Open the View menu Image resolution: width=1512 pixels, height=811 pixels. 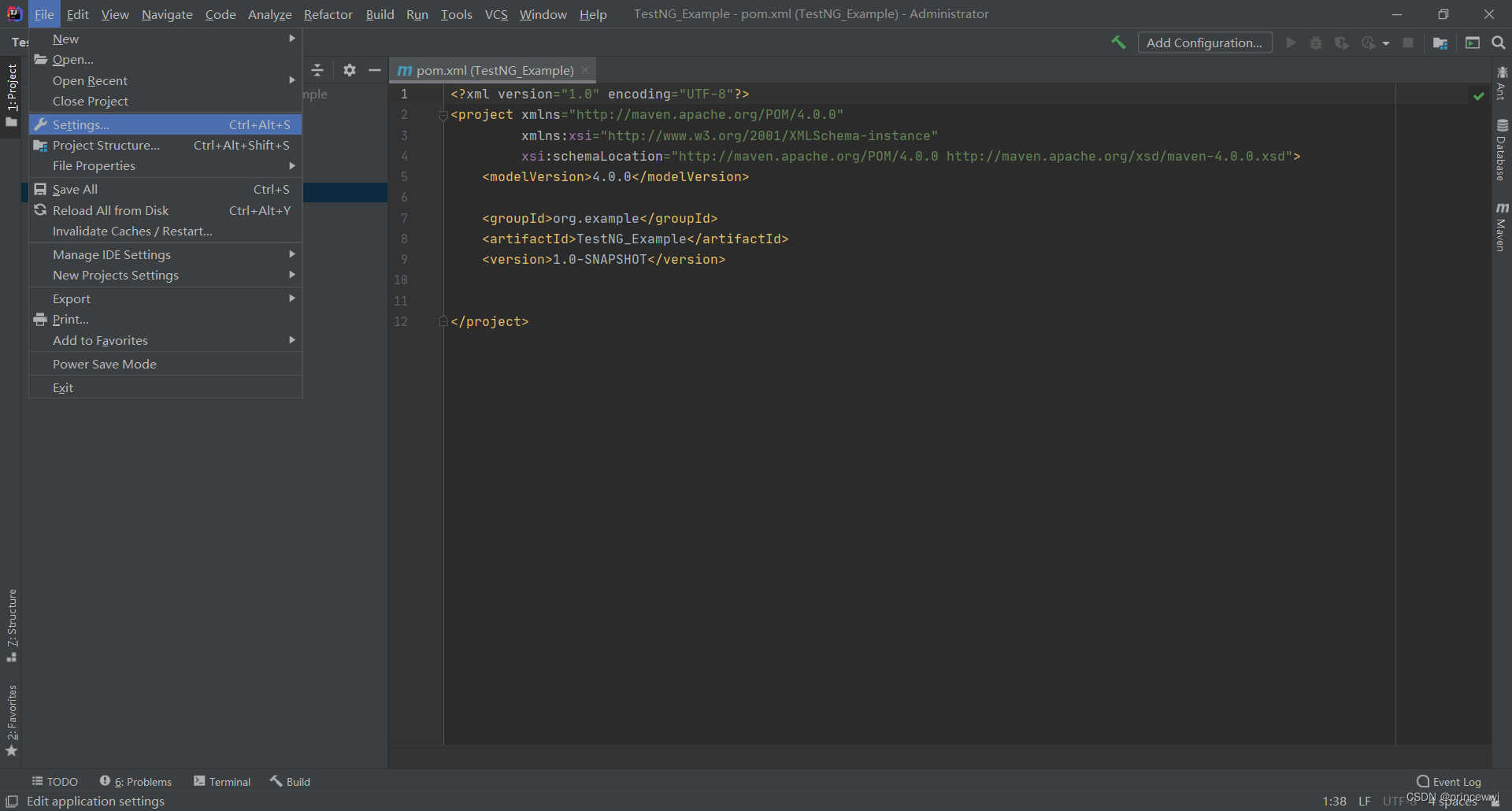pyautogui.click(x=115, y=14)
